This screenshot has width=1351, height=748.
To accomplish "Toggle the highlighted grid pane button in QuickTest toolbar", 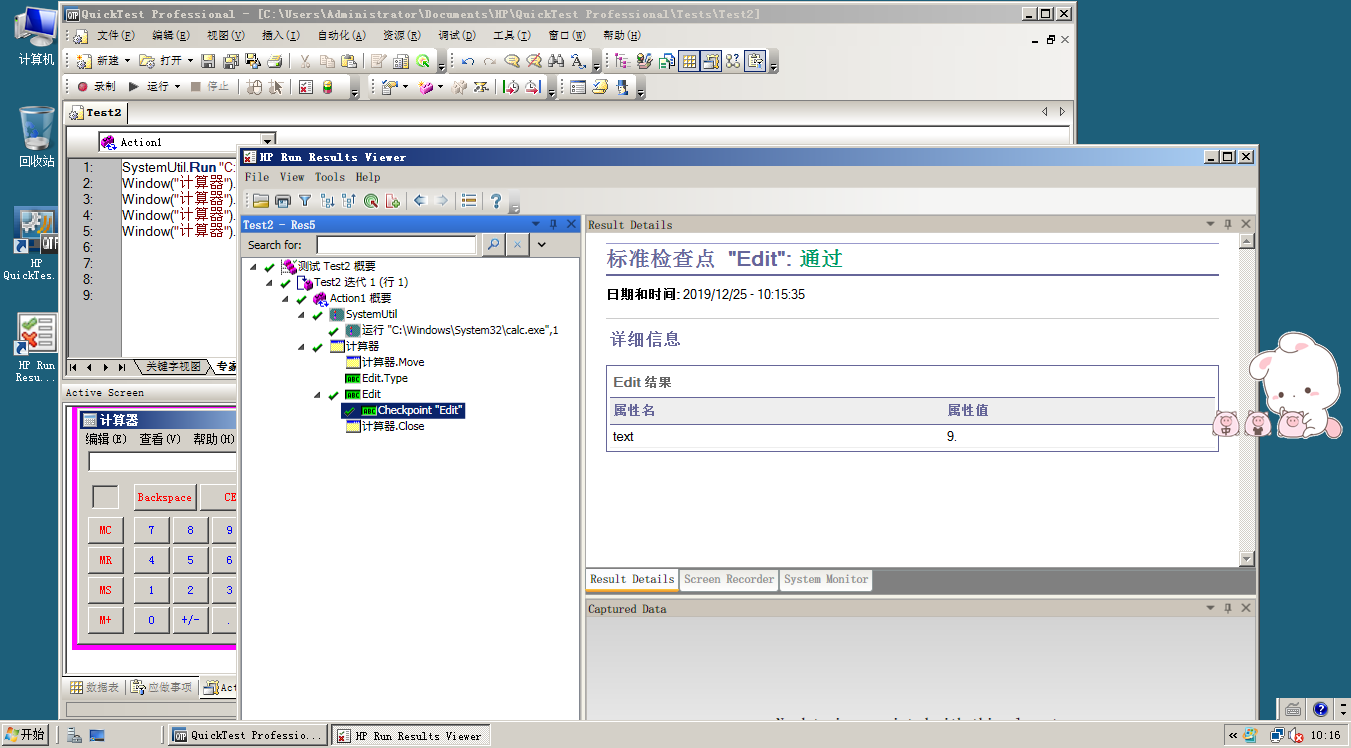I will pos(689,61).
